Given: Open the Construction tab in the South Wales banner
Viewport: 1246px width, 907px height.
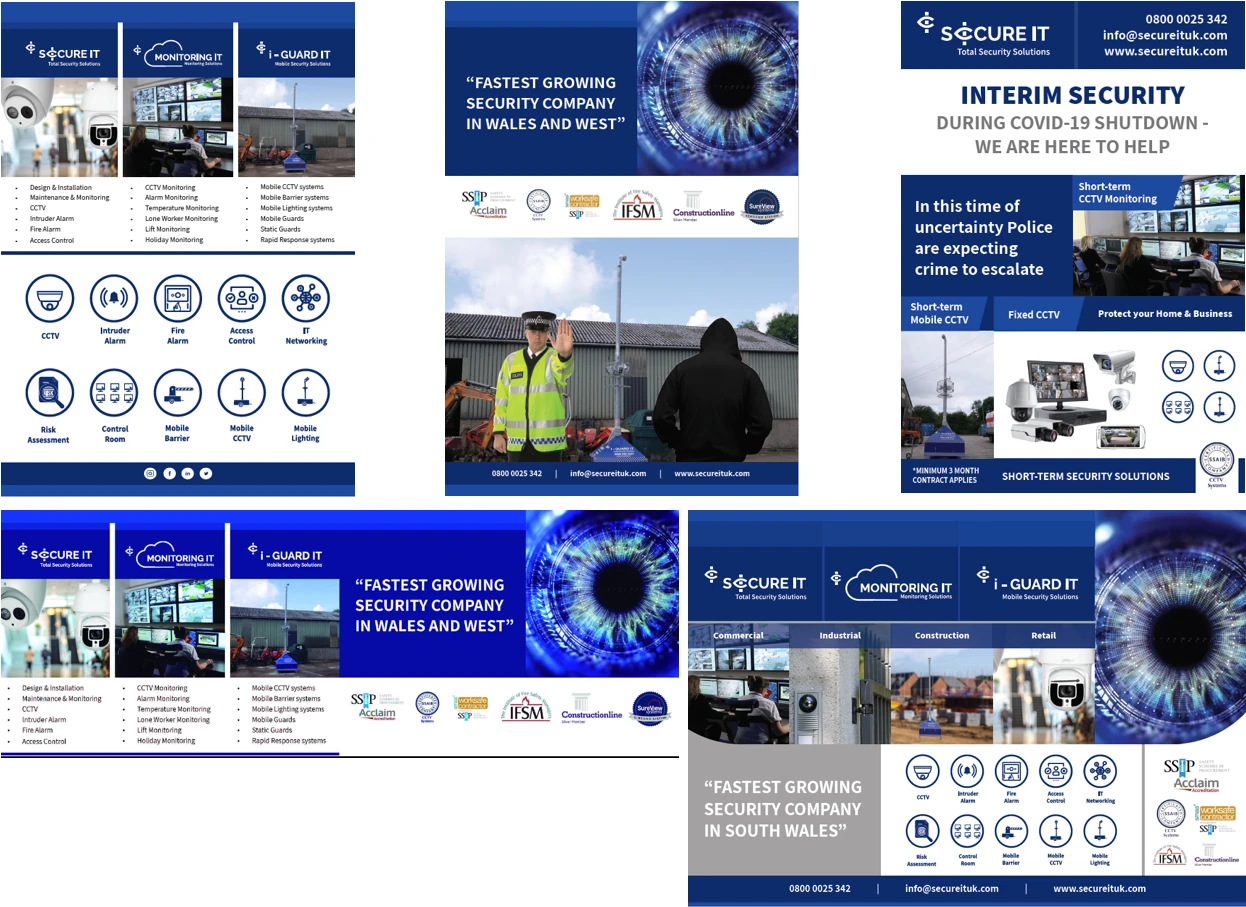Looking at the screenshot, I should coord(942,635).
